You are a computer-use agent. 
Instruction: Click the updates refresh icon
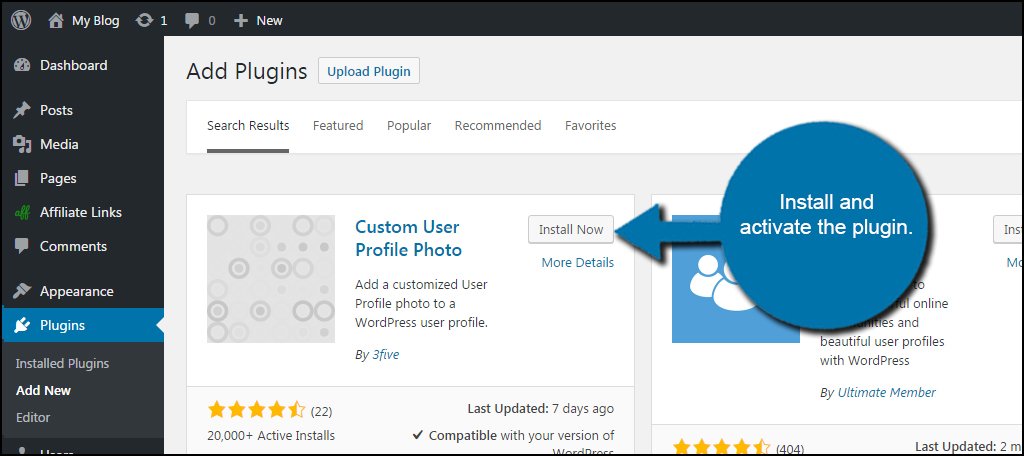coord(144,20)
